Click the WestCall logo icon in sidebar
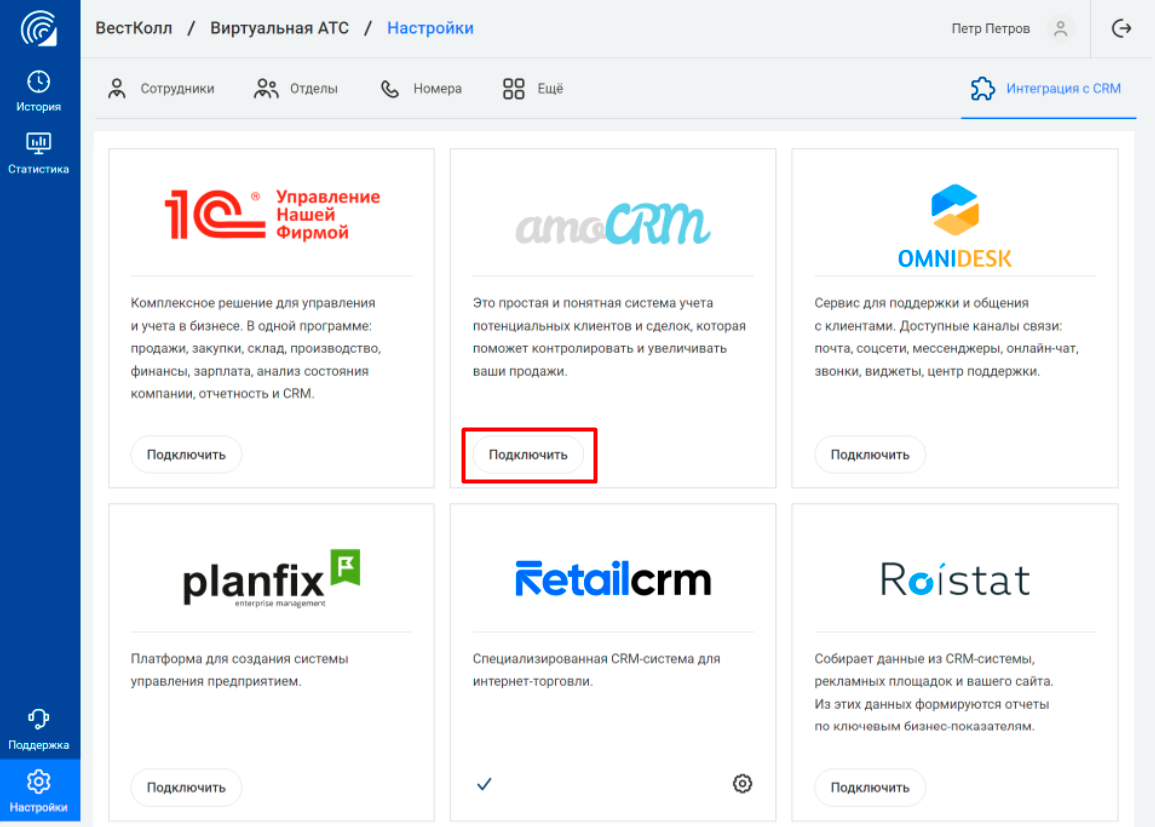Image resolution: width=1155 pixels, height=827 pixels. tap(38, 29)
